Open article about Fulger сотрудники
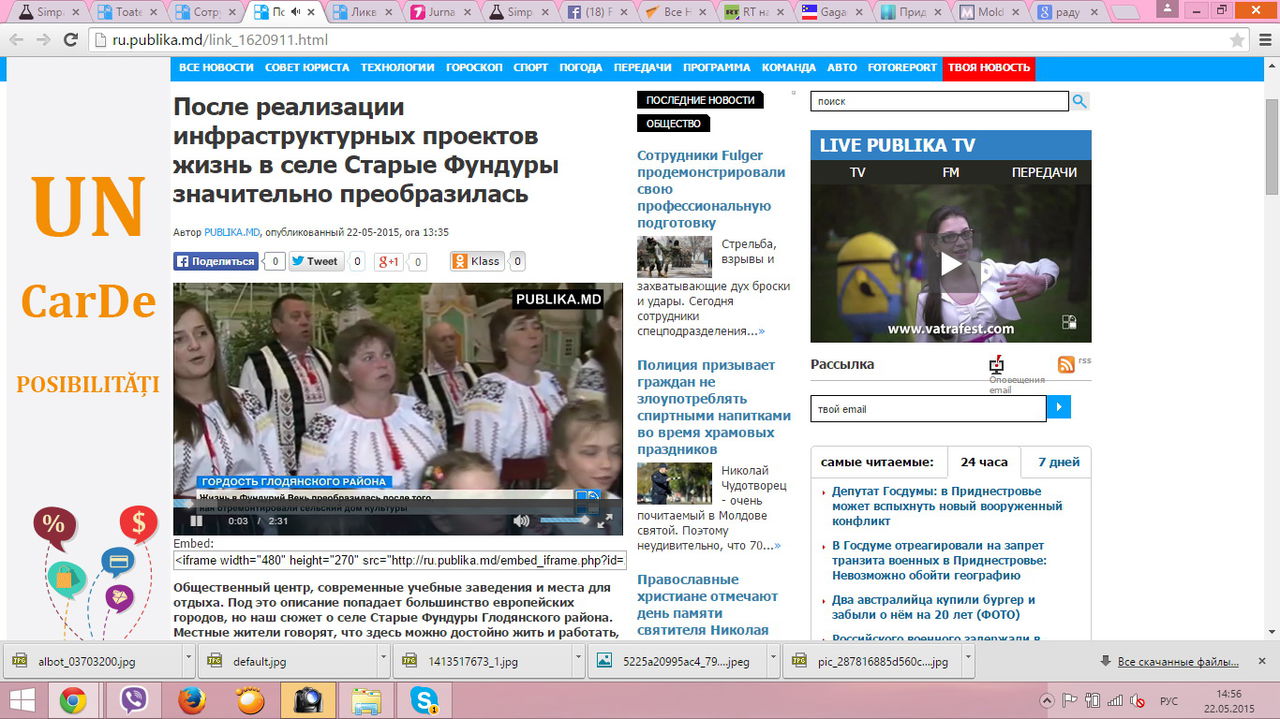This screenshot has width=1280, height=719. click(x=711, y=189)
